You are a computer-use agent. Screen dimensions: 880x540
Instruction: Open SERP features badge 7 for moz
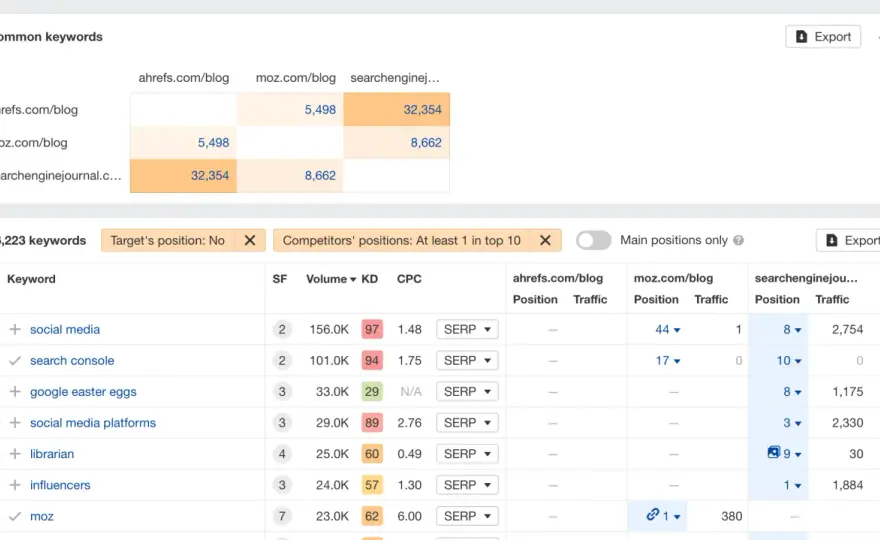pyautogui.click(x=282, y=516)
